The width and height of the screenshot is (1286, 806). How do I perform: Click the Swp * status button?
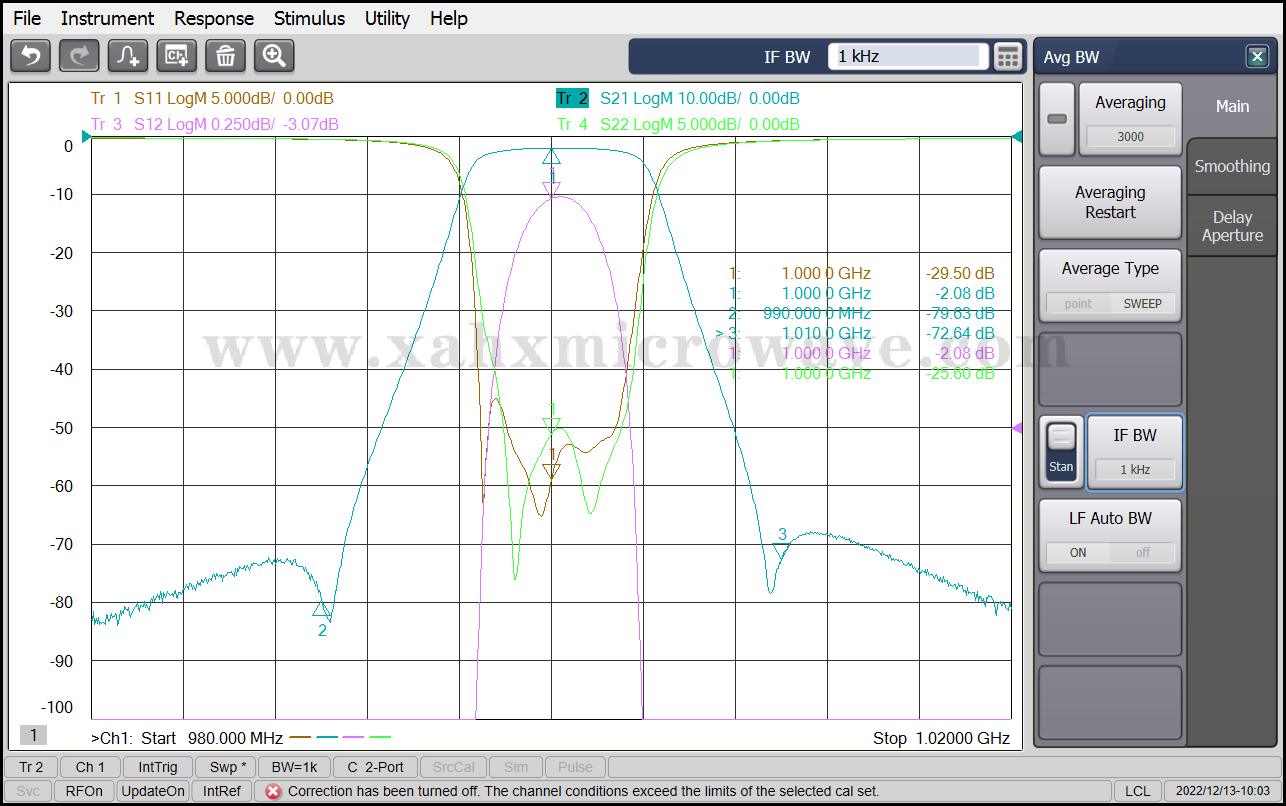point(227,767)
